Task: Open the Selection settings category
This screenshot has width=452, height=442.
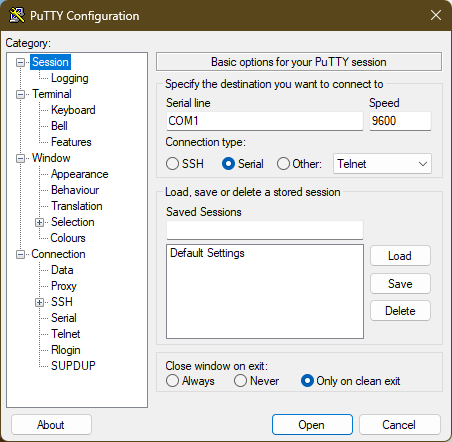Action: [x=73, y=222]
